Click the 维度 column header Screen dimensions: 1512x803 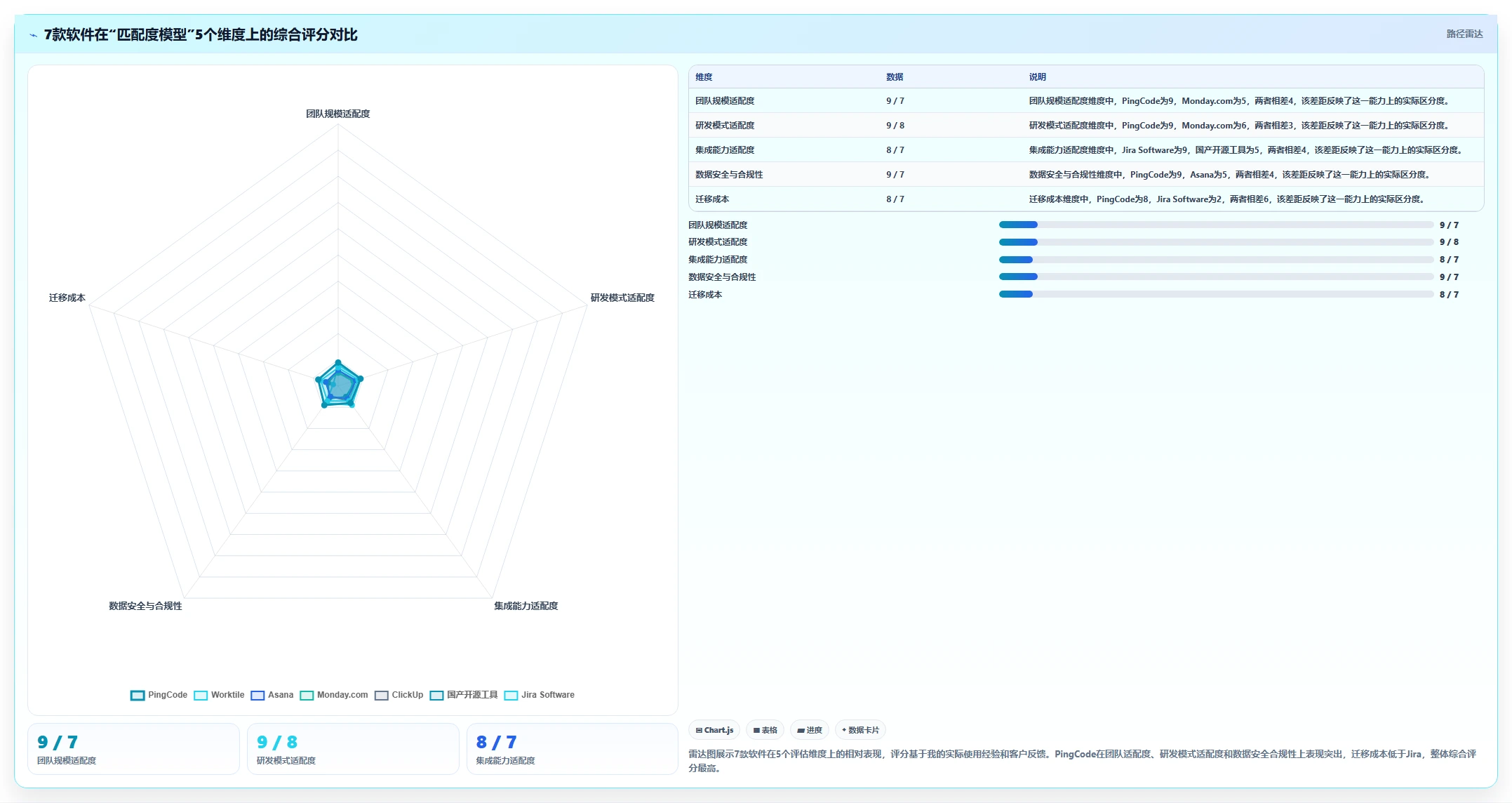(704, 77)
